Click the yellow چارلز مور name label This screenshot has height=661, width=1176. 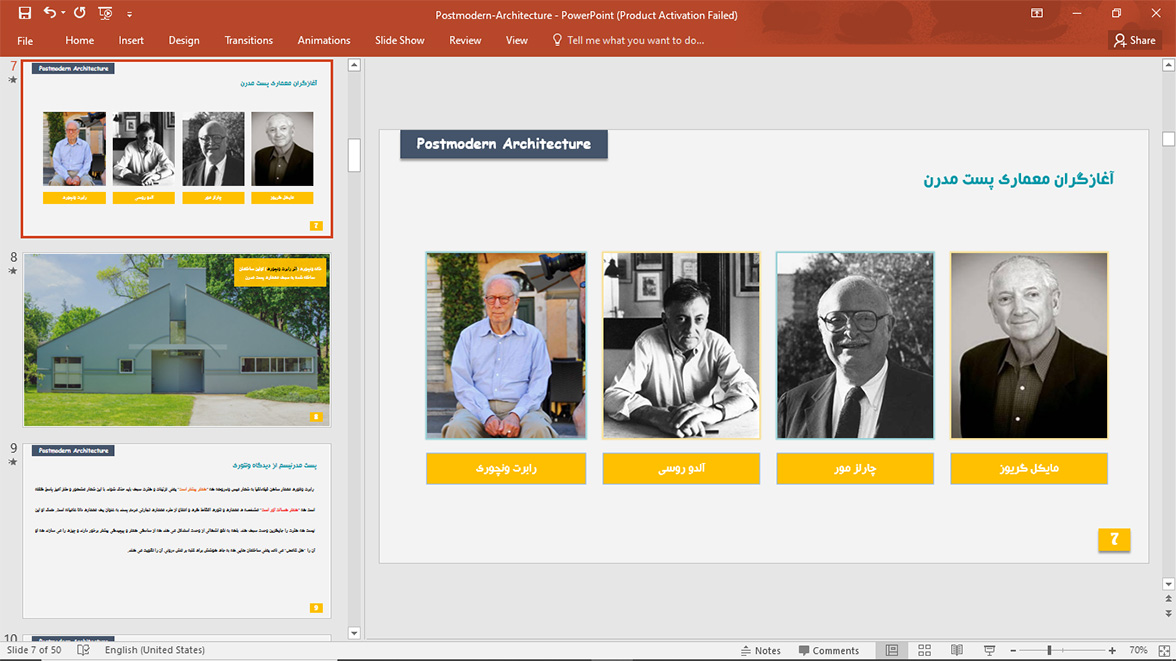pos(855,469)
